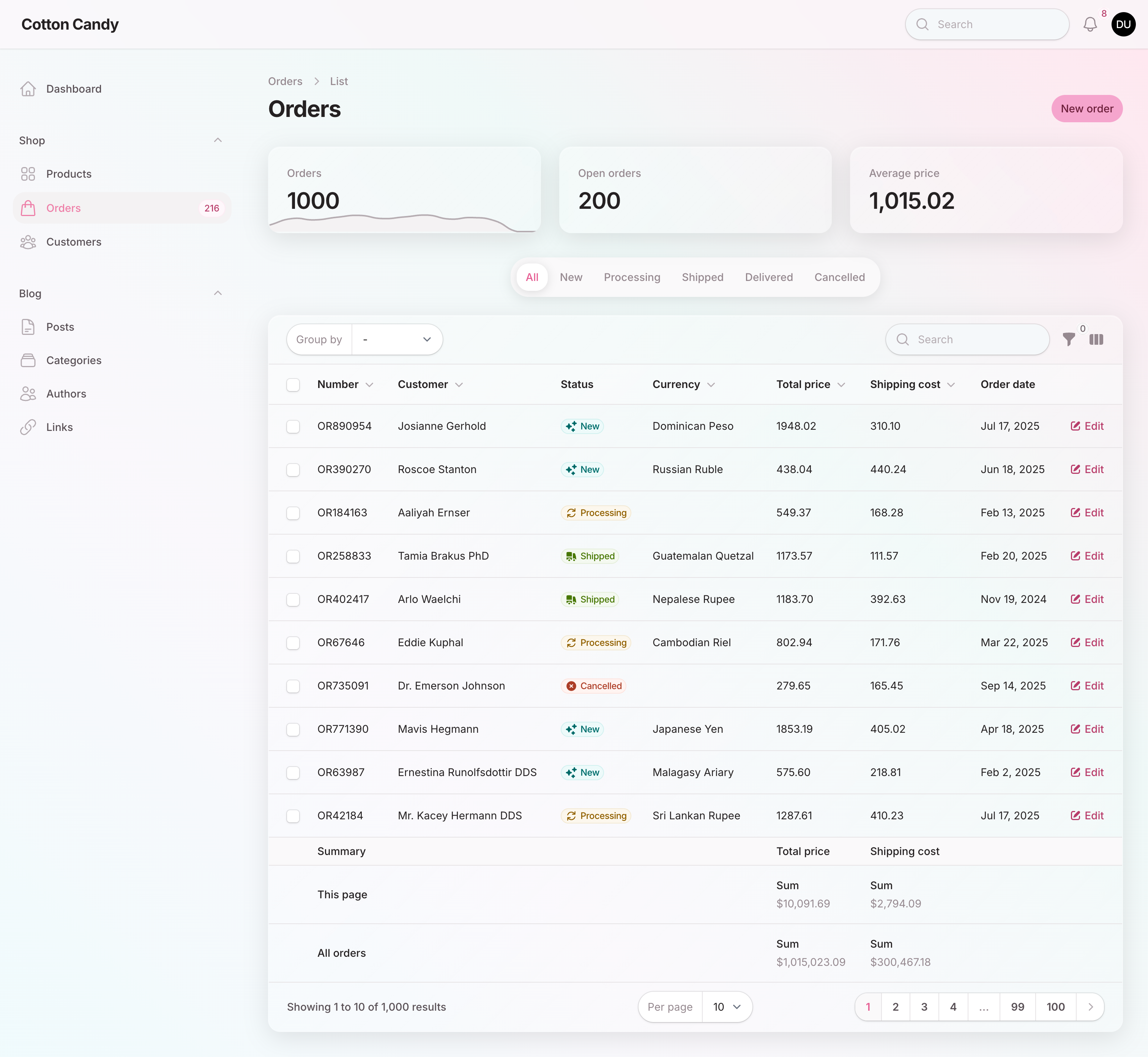
Task: Click the notifications bell icon
Action: pos(1090,24)
